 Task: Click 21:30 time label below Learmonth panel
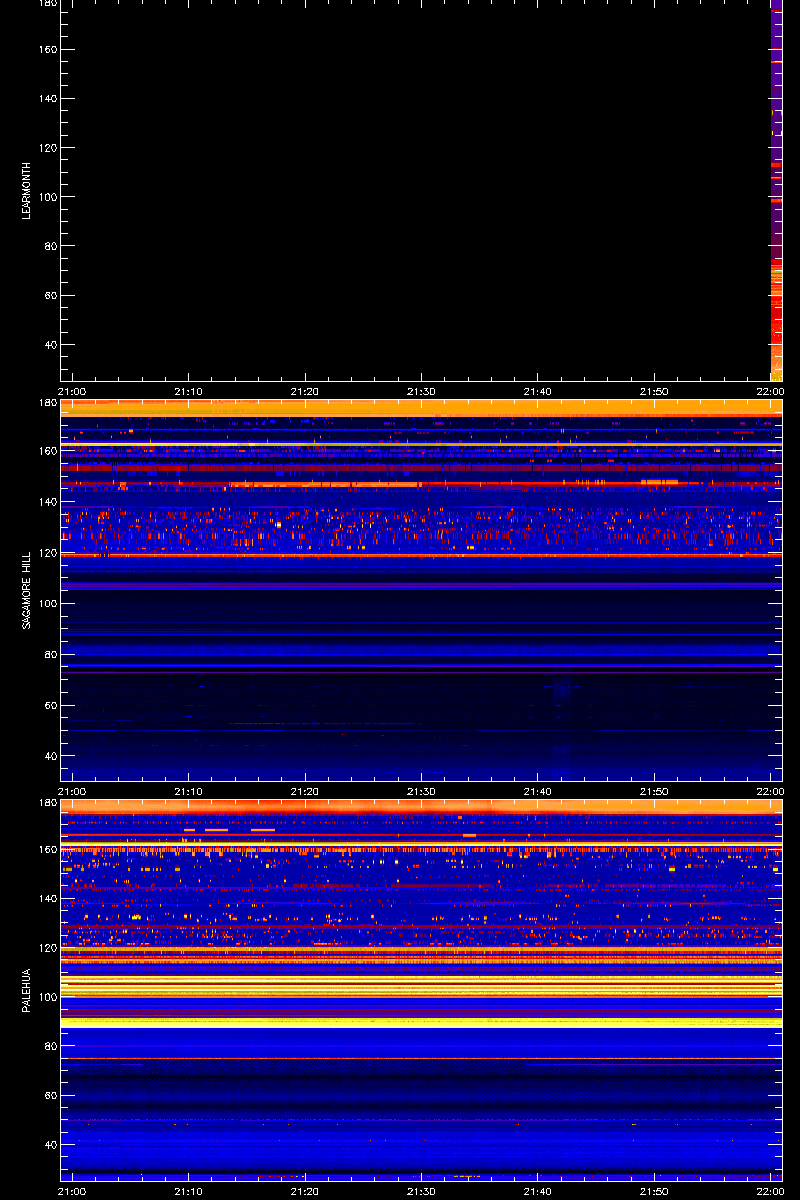421,392
